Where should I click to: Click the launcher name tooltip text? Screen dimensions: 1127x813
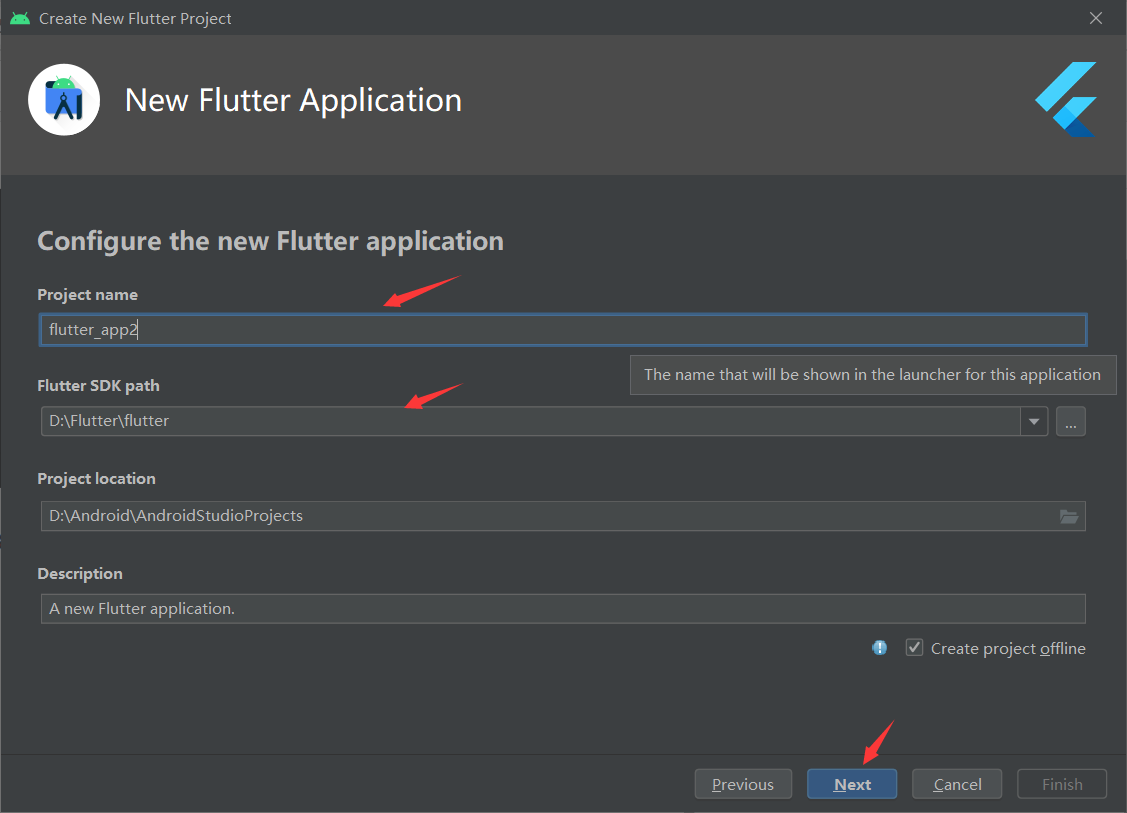coord(873,375)
